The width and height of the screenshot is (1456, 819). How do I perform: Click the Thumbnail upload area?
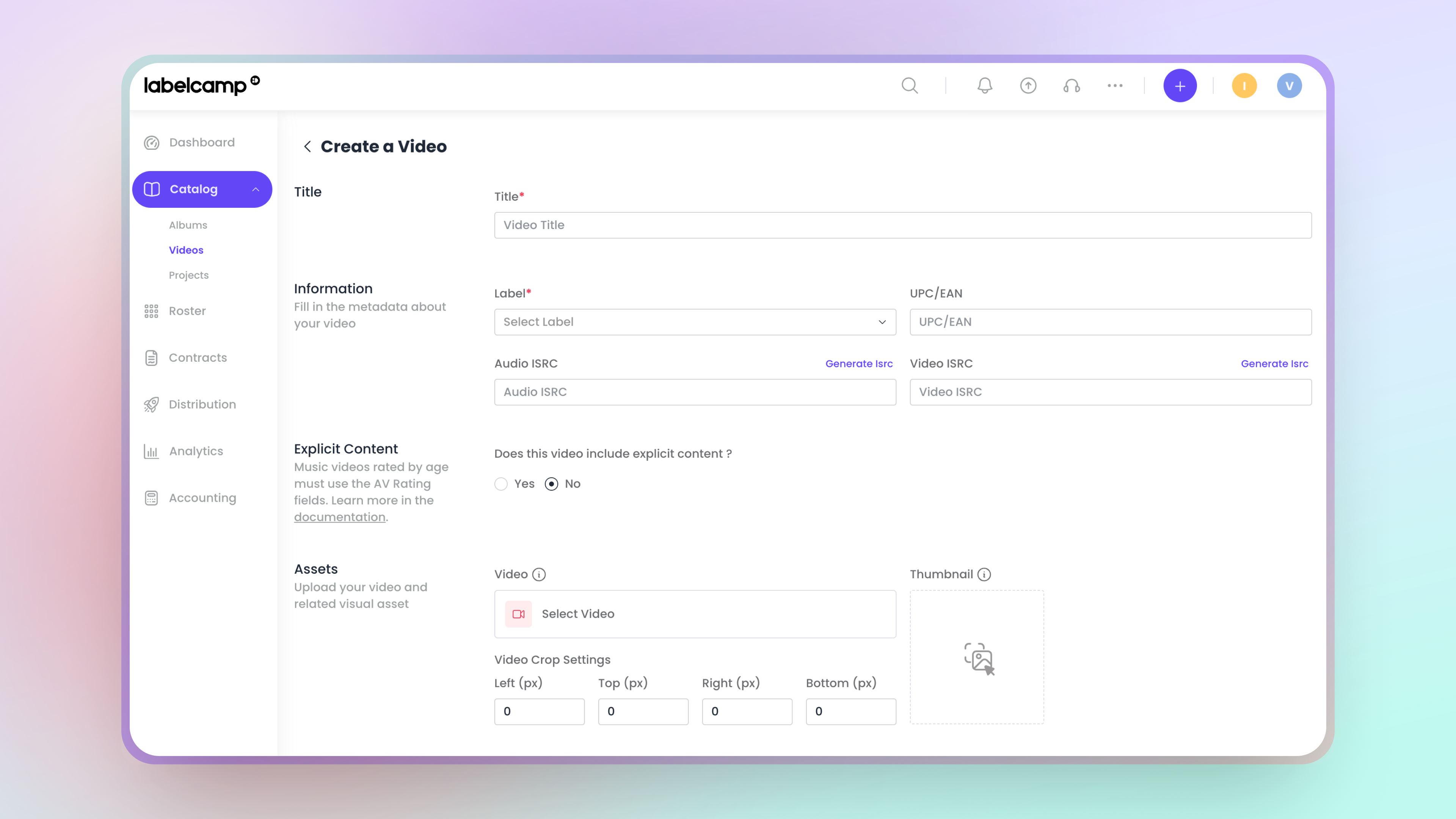(x=977, y=657)
